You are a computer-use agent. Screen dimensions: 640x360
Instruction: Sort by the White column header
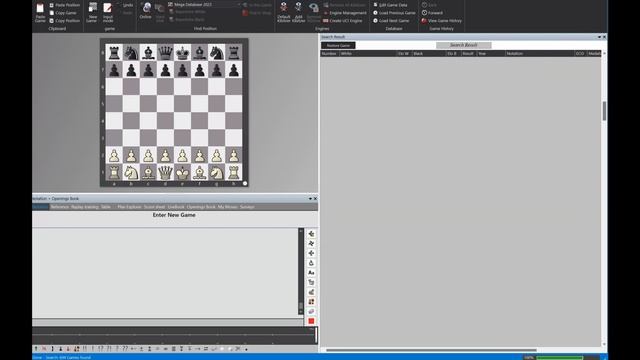368,53
